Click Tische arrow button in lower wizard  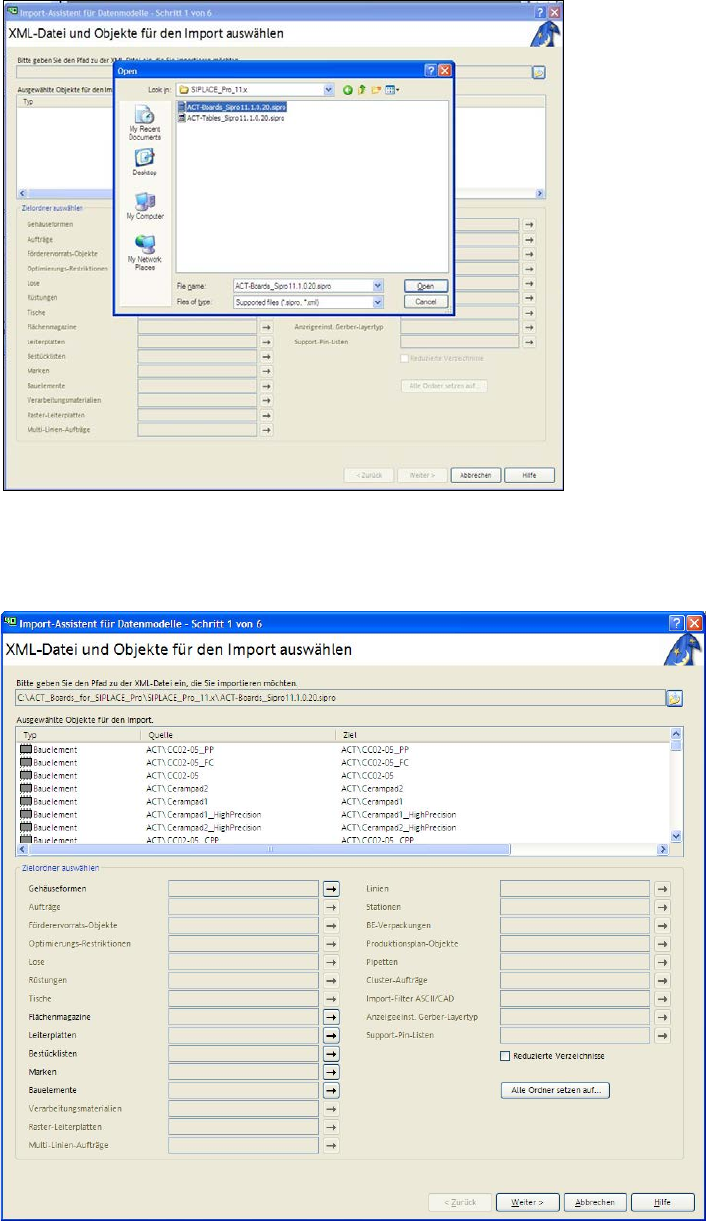click(331, 998)
